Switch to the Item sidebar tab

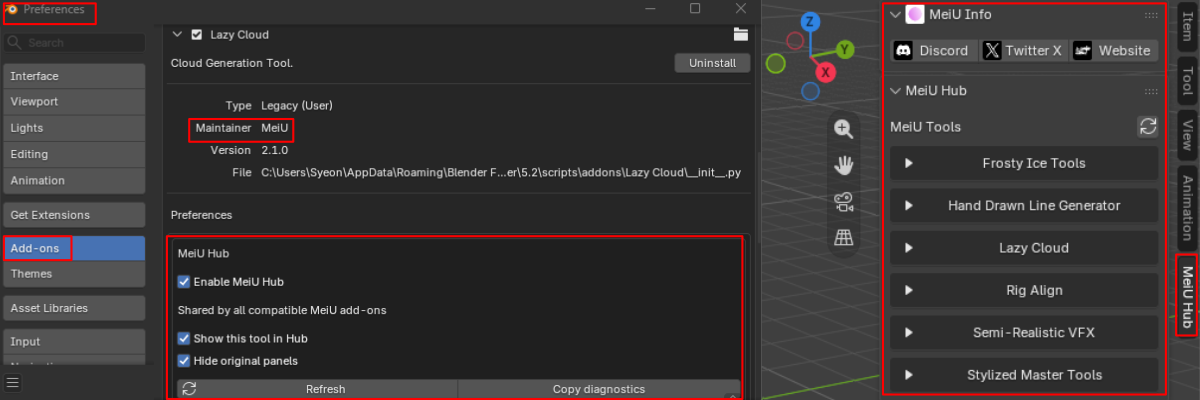1187,27
